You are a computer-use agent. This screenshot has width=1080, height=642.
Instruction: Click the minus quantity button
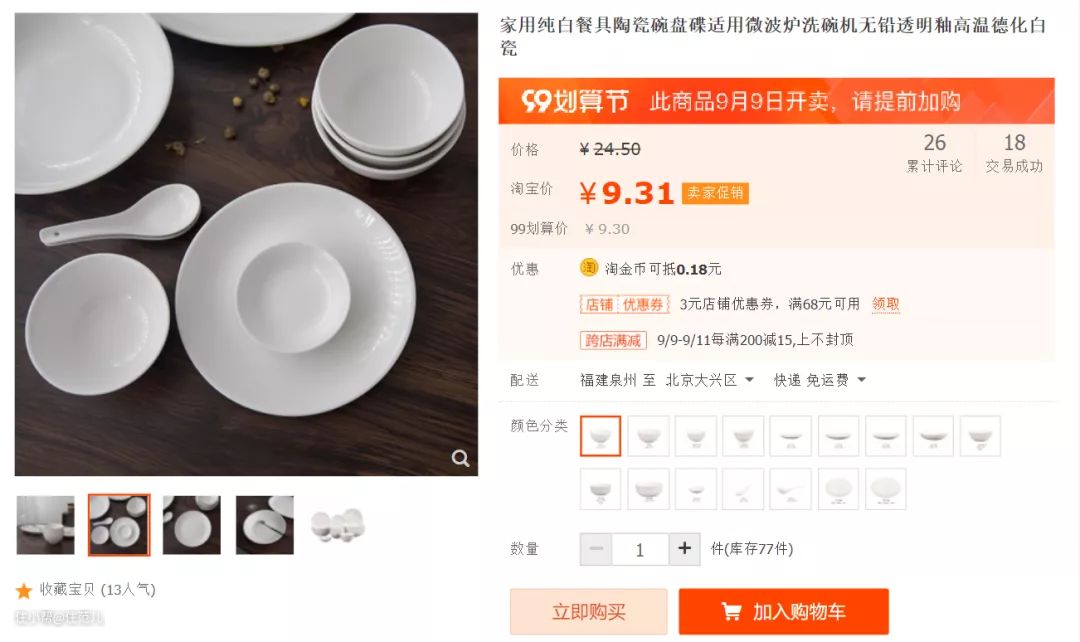pos(596,549)
